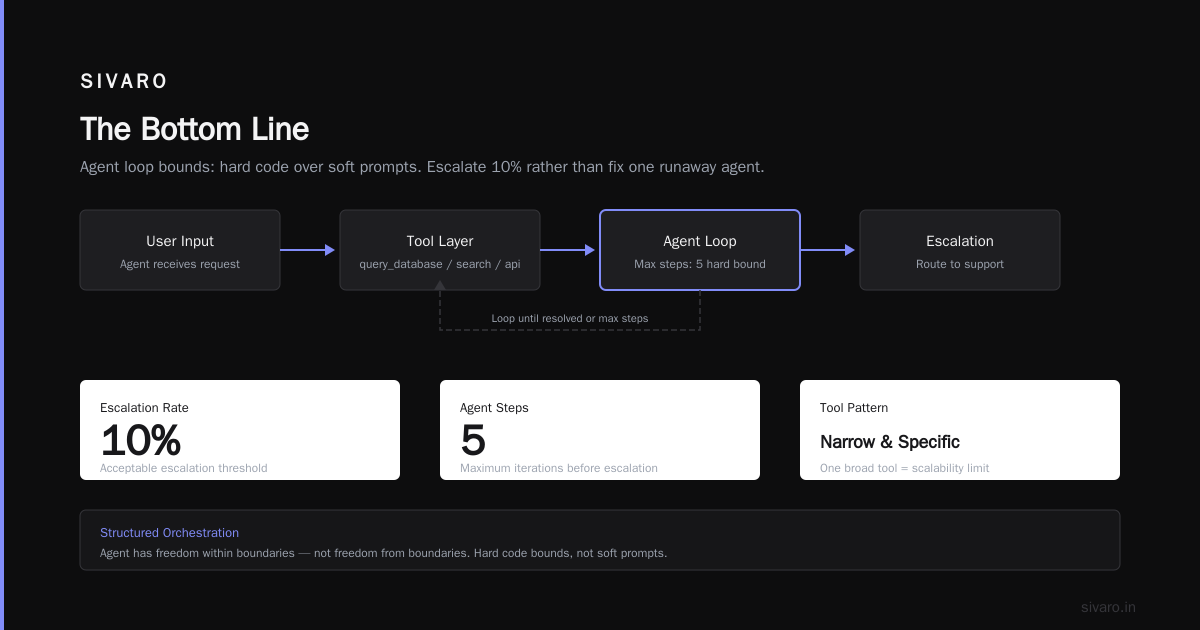1200x630 pixels.
Task: Click arrow pointing to Escalation box
Action: coord(828,250)
